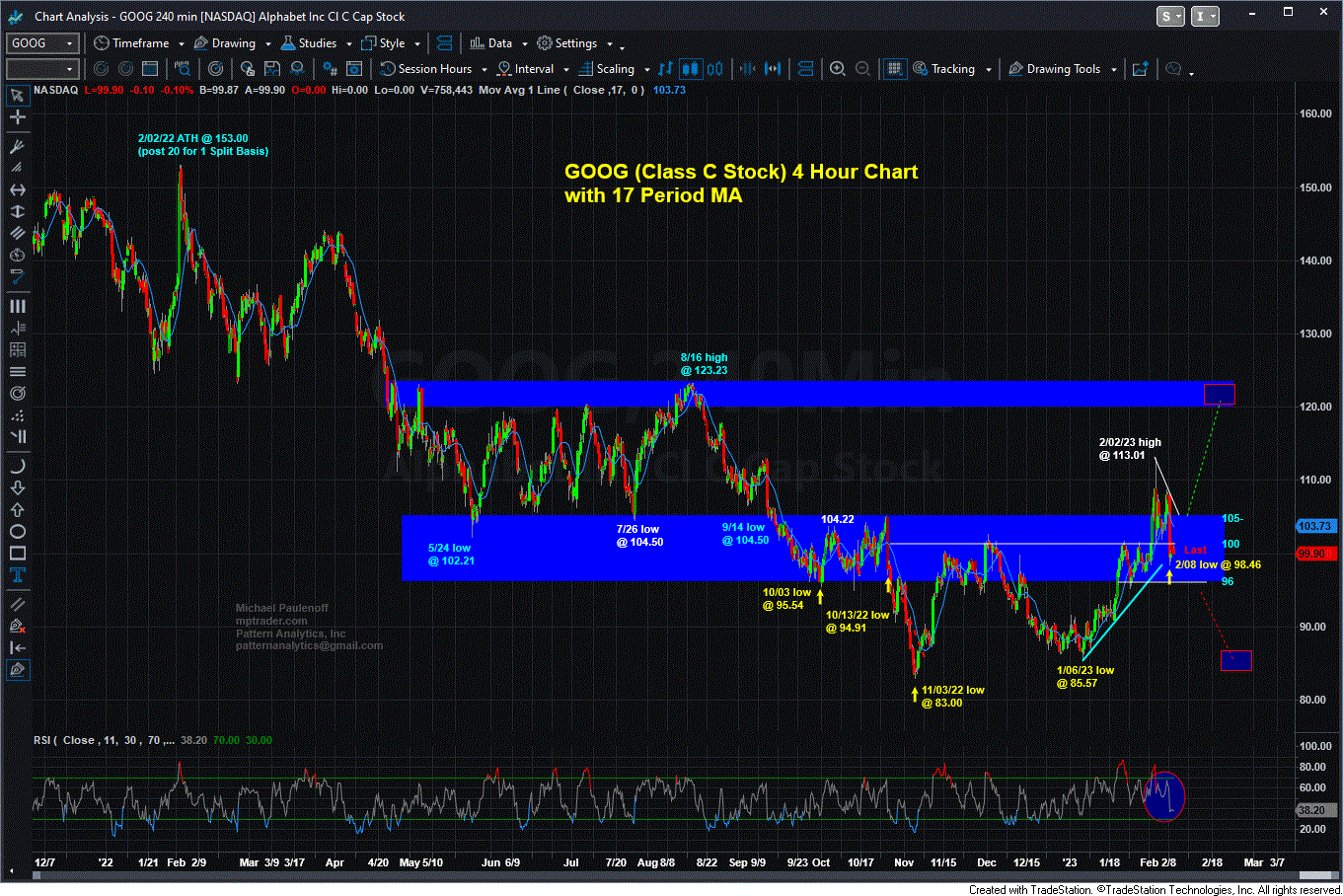Toggle the grid display button

894,69
